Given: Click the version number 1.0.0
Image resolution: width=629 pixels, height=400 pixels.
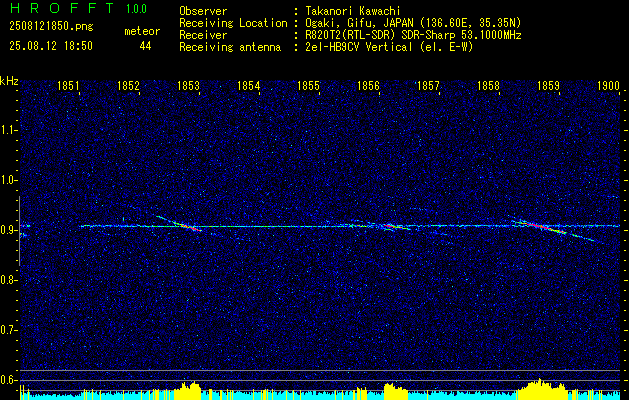Looking at the screenshot, I should point(136,8).
